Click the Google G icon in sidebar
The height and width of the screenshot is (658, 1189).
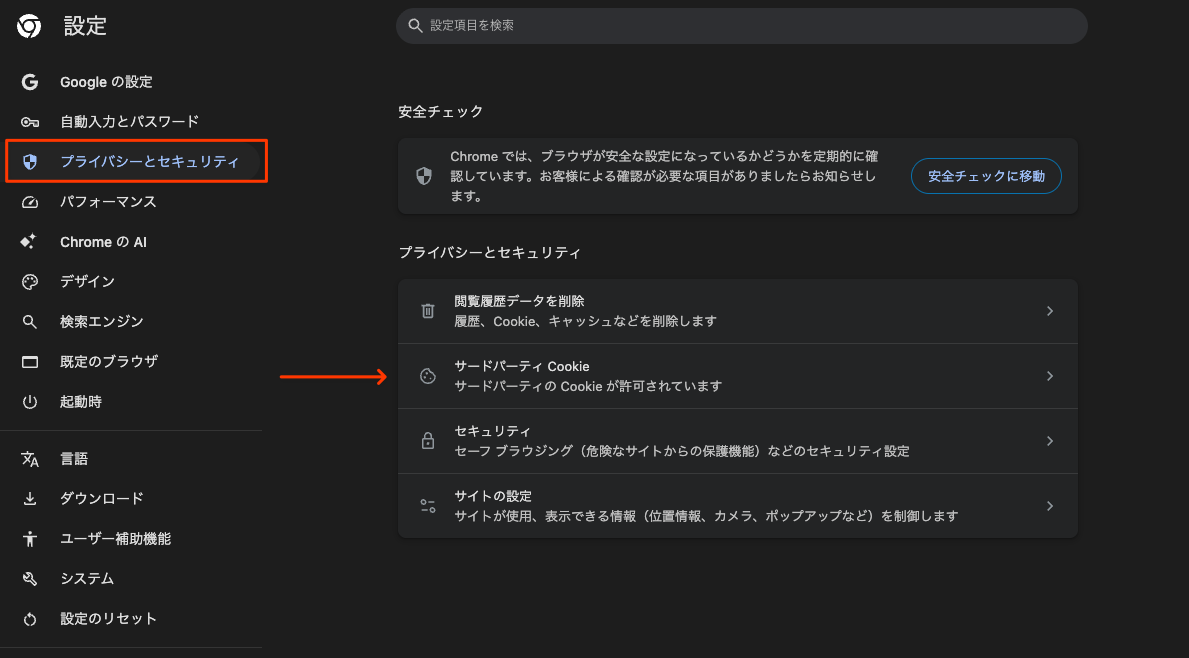click(30, 82)
